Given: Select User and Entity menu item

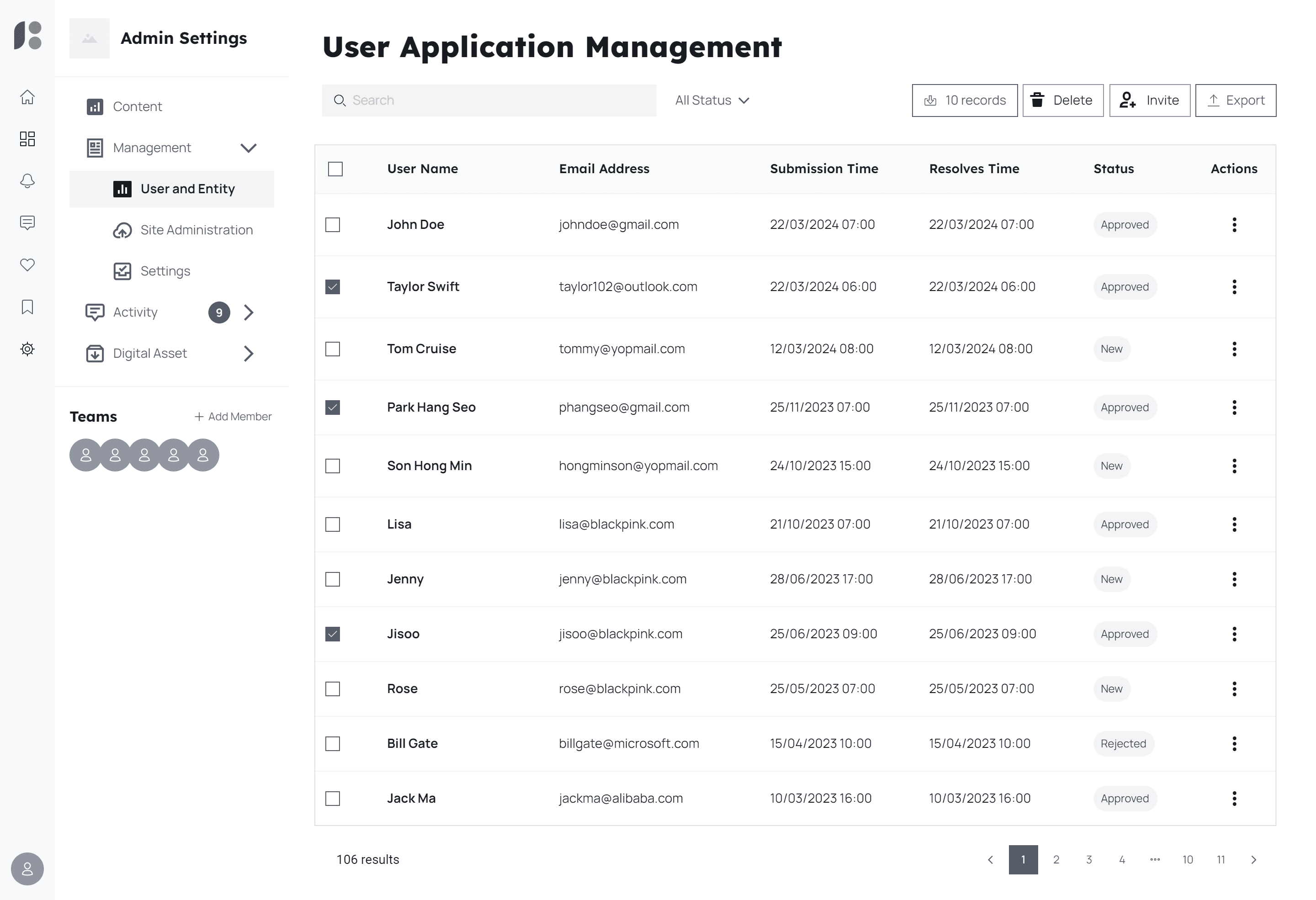Looking at the screenshot, I should click(x=171, y=189).
